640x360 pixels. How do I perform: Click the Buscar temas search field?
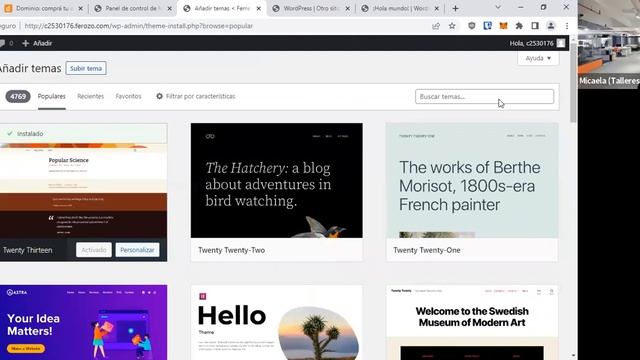point(484,96)
